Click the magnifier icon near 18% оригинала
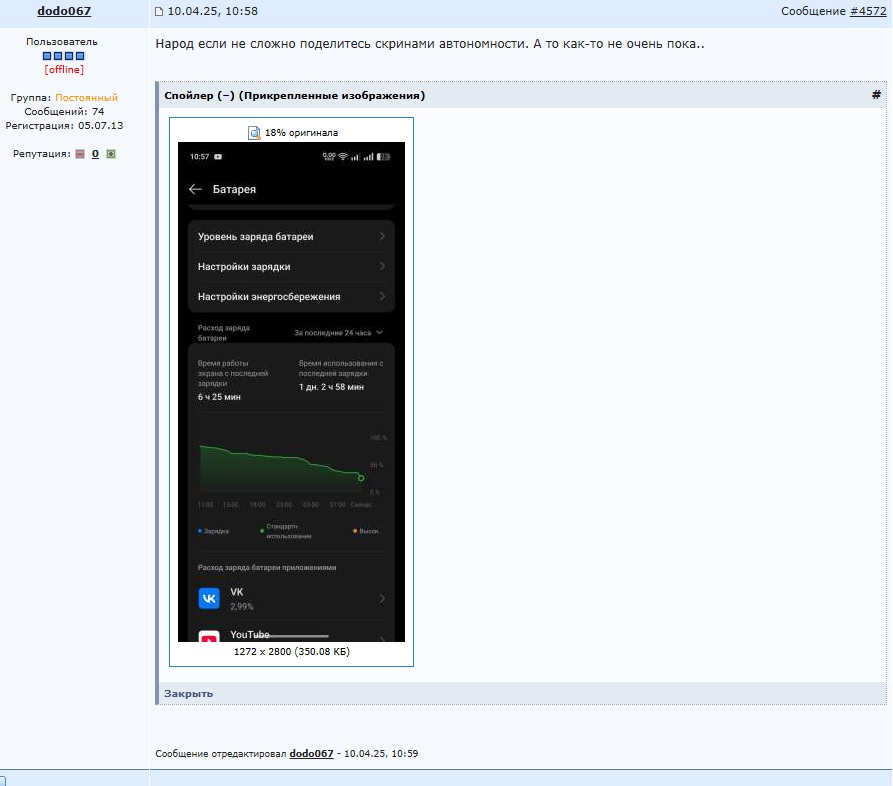893x786 pixels. [254, 133]
